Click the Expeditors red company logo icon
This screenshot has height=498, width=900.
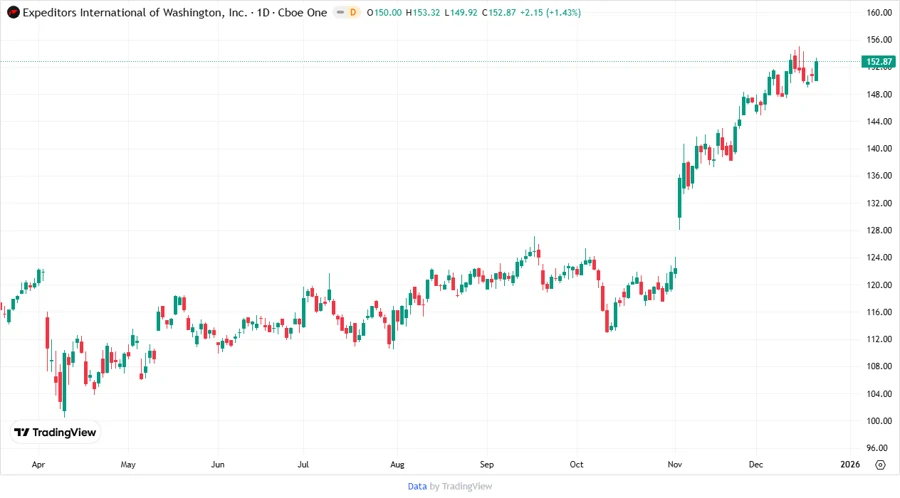pos(13,12)
